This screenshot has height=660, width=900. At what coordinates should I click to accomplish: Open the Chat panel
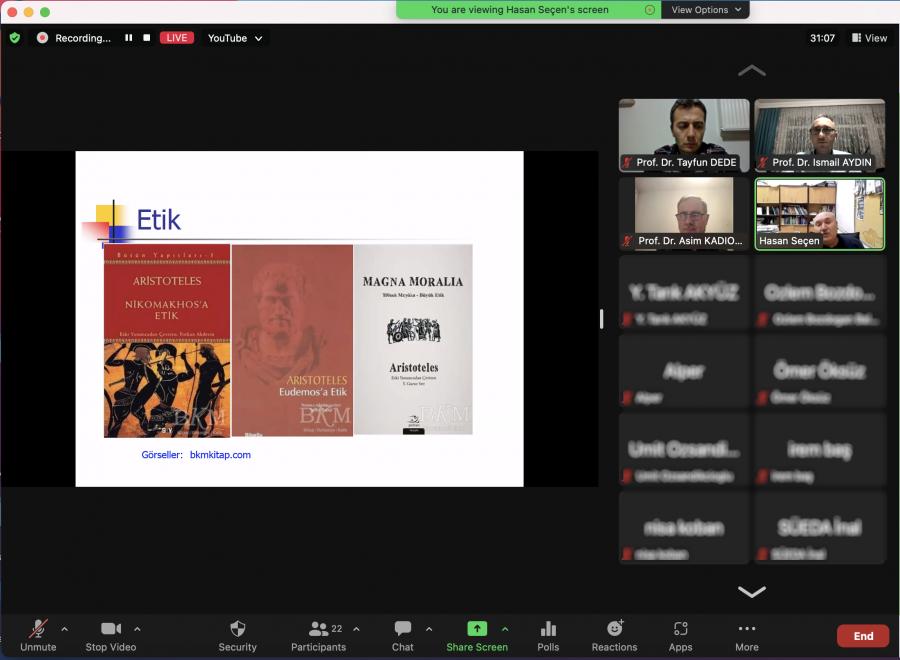[x=403, y=636]
